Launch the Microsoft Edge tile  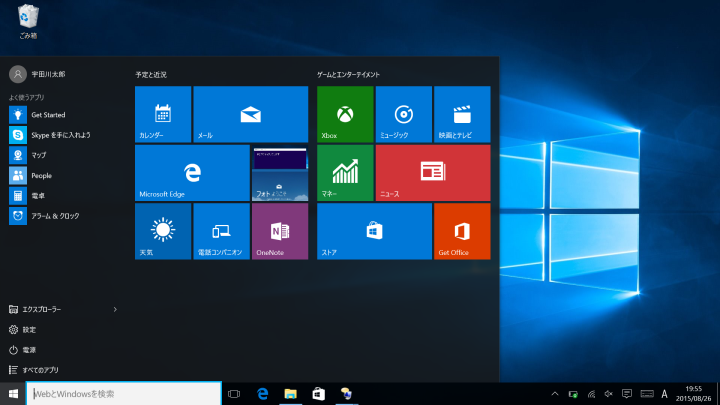pos(192,172)
